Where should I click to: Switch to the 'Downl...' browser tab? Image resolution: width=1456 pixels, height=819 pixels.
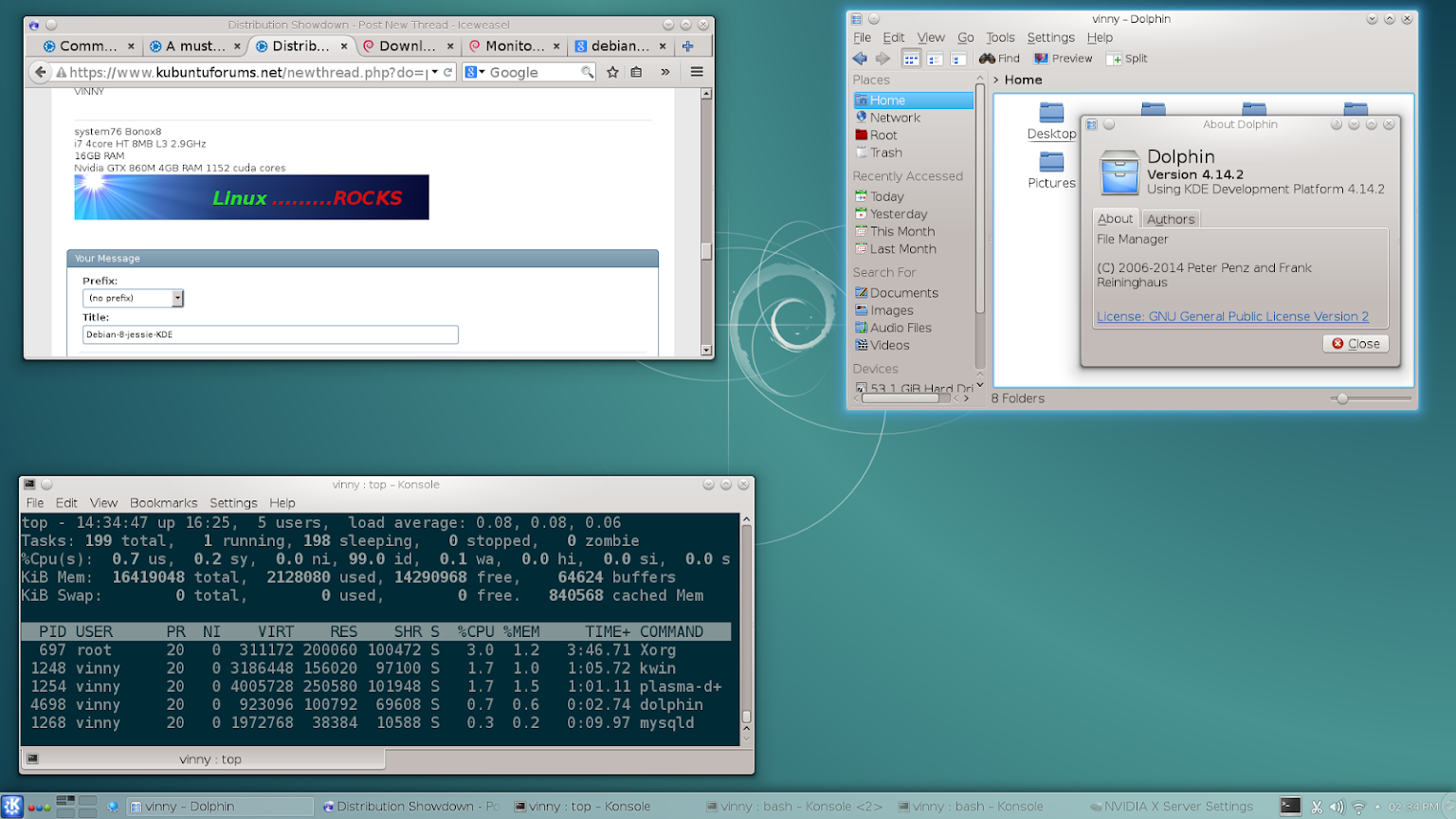pos(408,45)
